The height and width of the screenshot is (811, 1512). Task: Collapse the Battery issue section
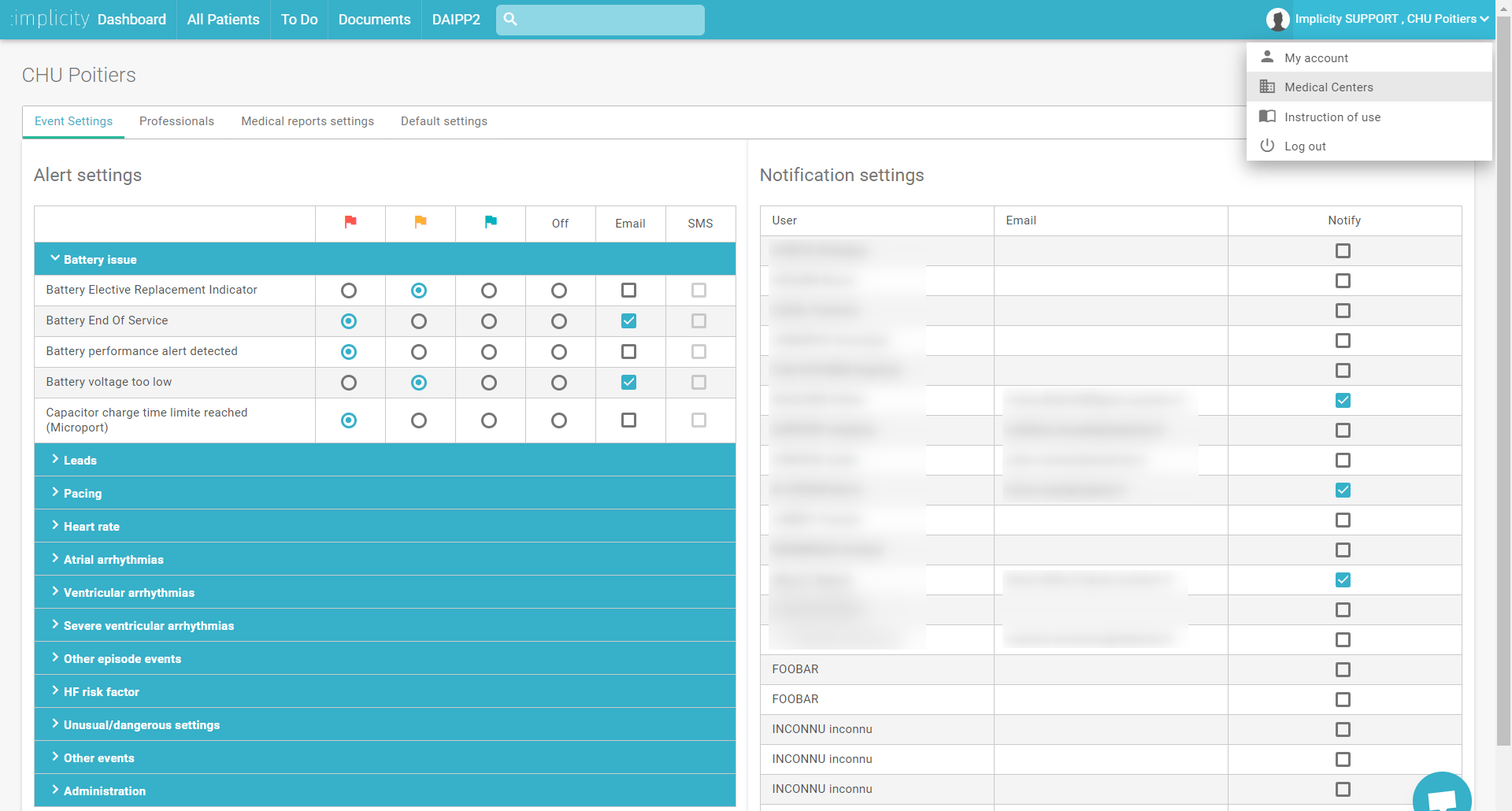coord(385,259)
